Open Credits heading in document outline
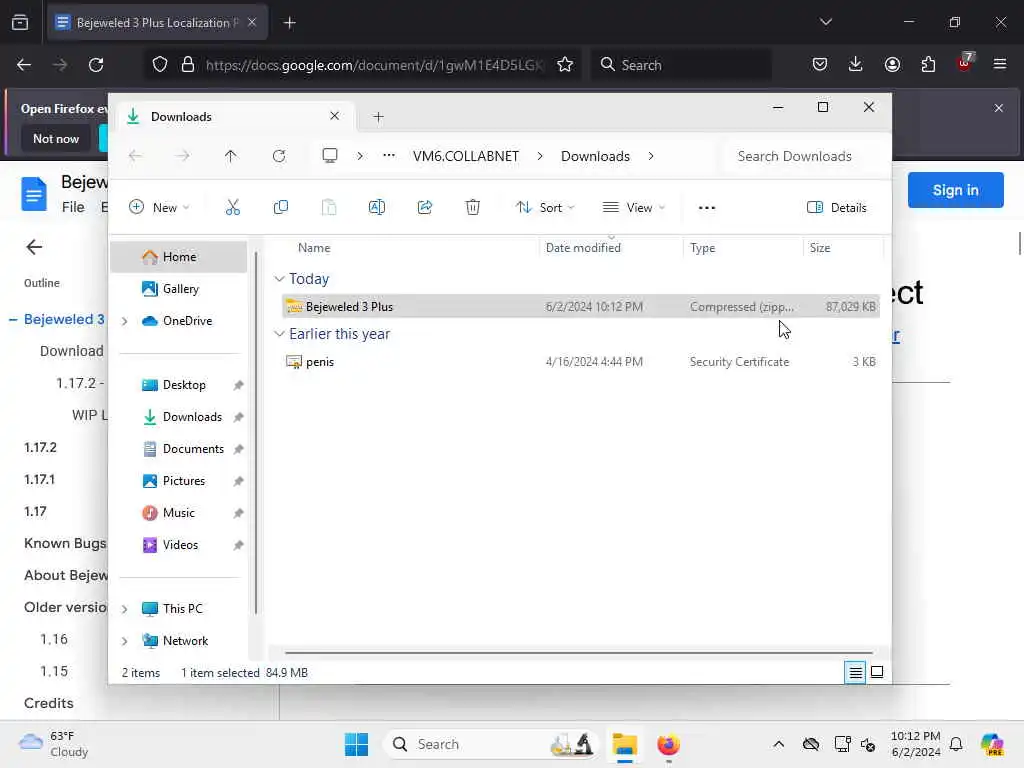The image size is (1024, 768). [x=48, y=703]
